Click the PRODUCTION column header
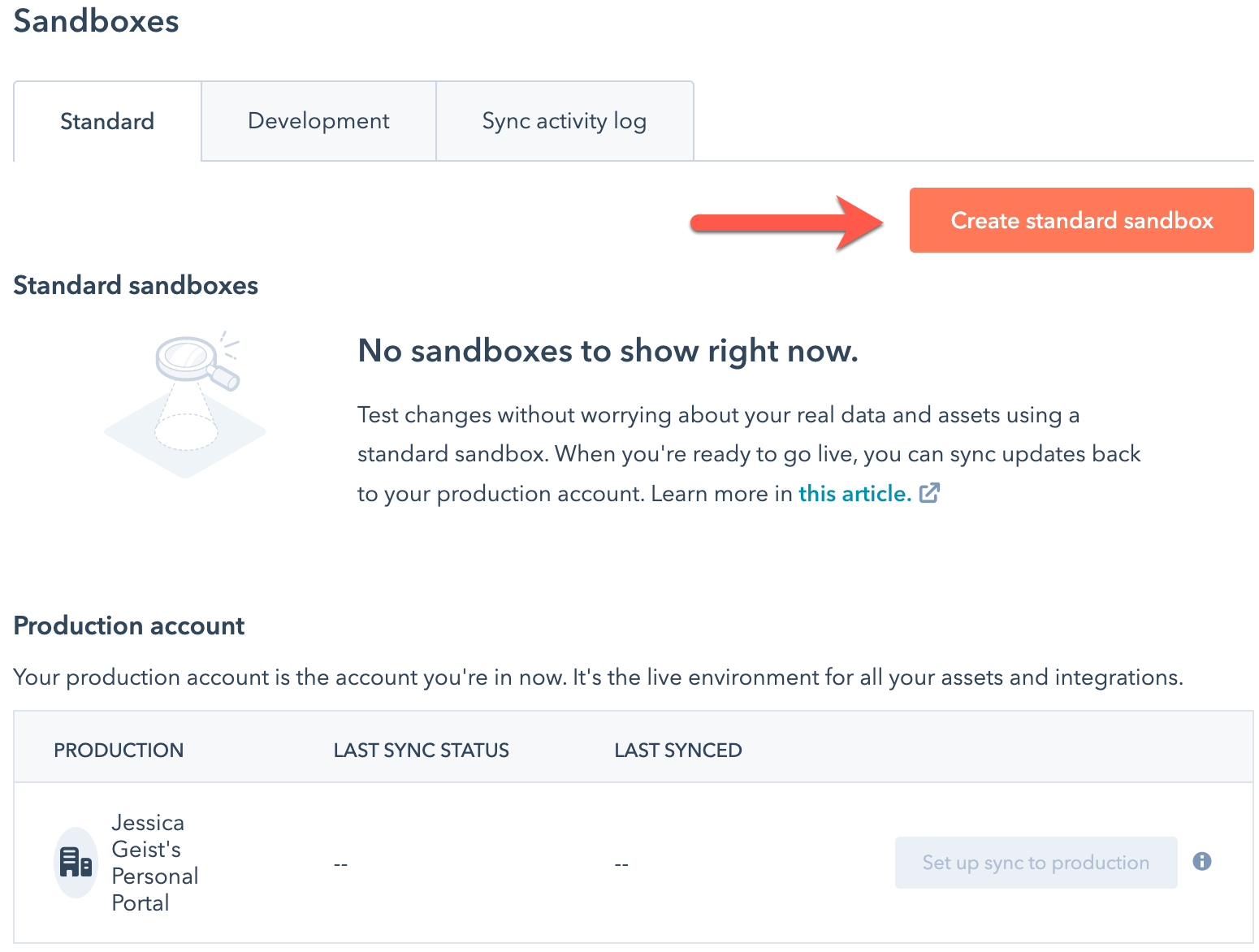The height and width of the screenshot is (952, 1259). [118, 750]
